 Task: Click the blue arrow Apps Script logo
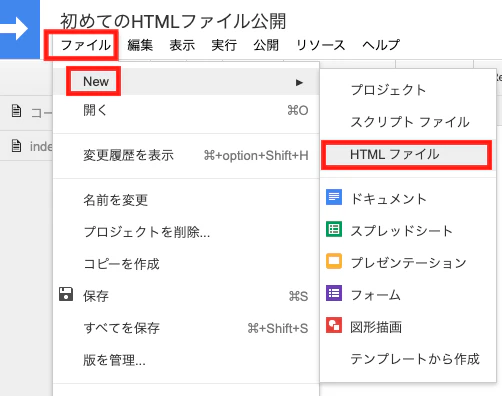[20, 29]
